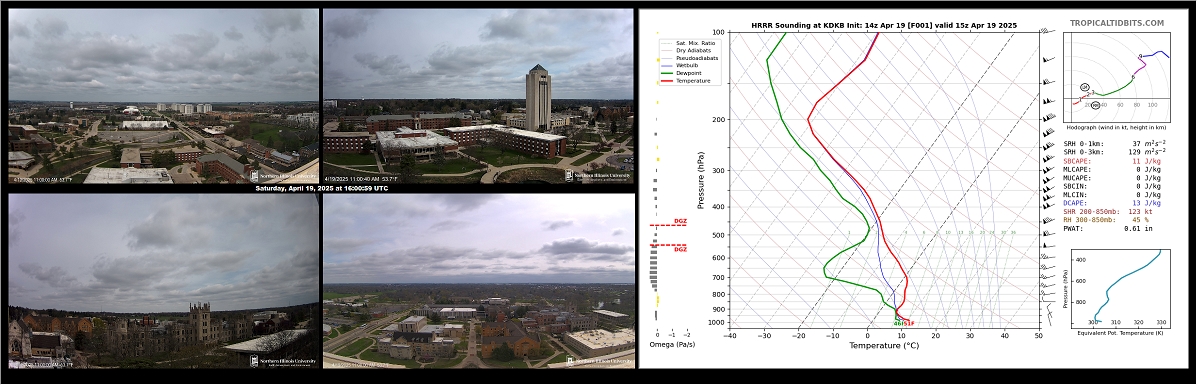Select the bottom-left castle building webcam
Viewport: 1197px width, 385px height.
click(163, 281)
